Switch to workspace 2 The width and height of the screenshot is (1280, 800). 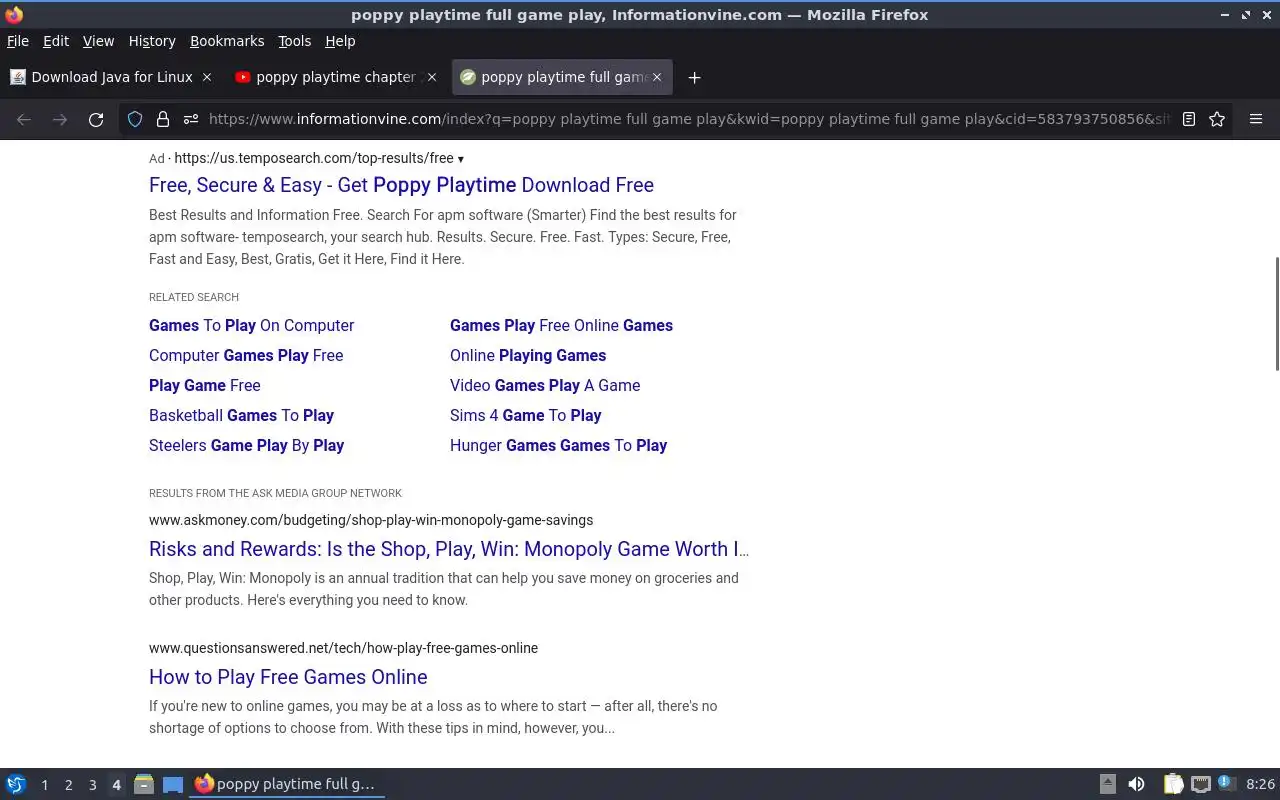[x=68, y=785]
